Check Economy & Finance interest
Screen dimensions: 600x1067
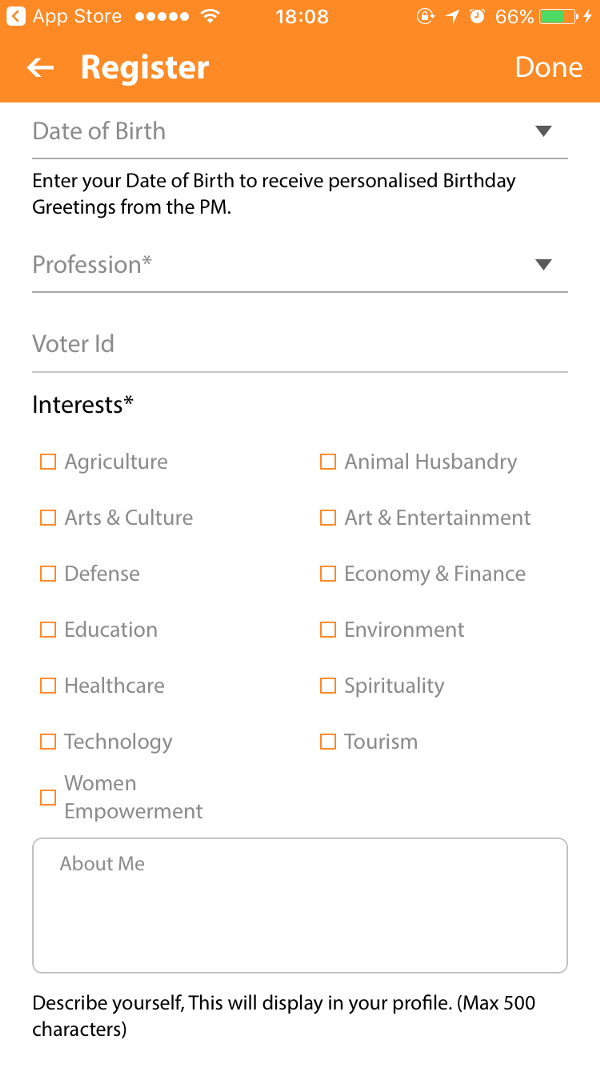(x=327, y=573)
